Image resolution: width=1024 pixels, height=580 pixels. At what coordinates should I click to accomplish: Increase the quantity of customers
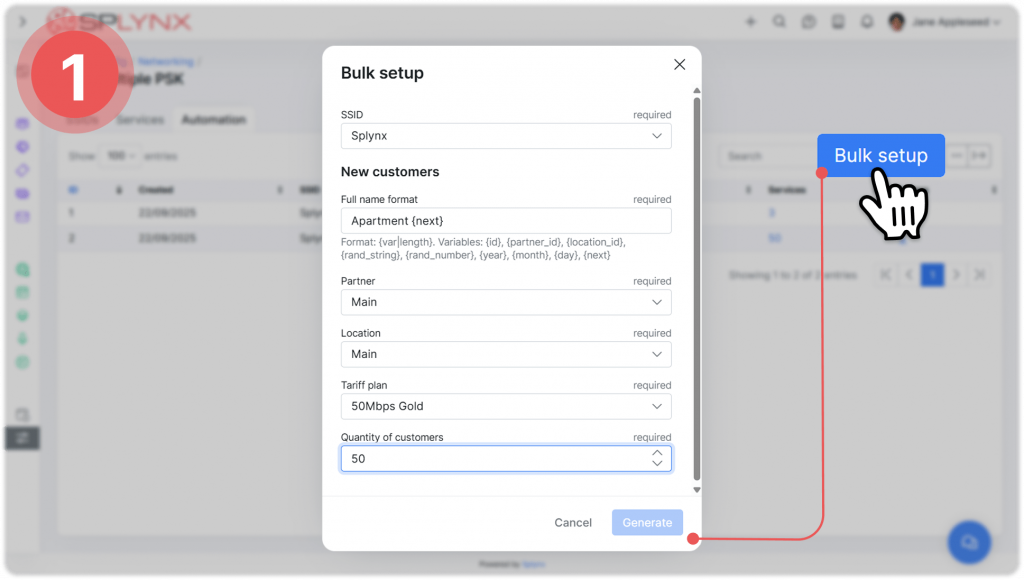(x=657, y=452)
